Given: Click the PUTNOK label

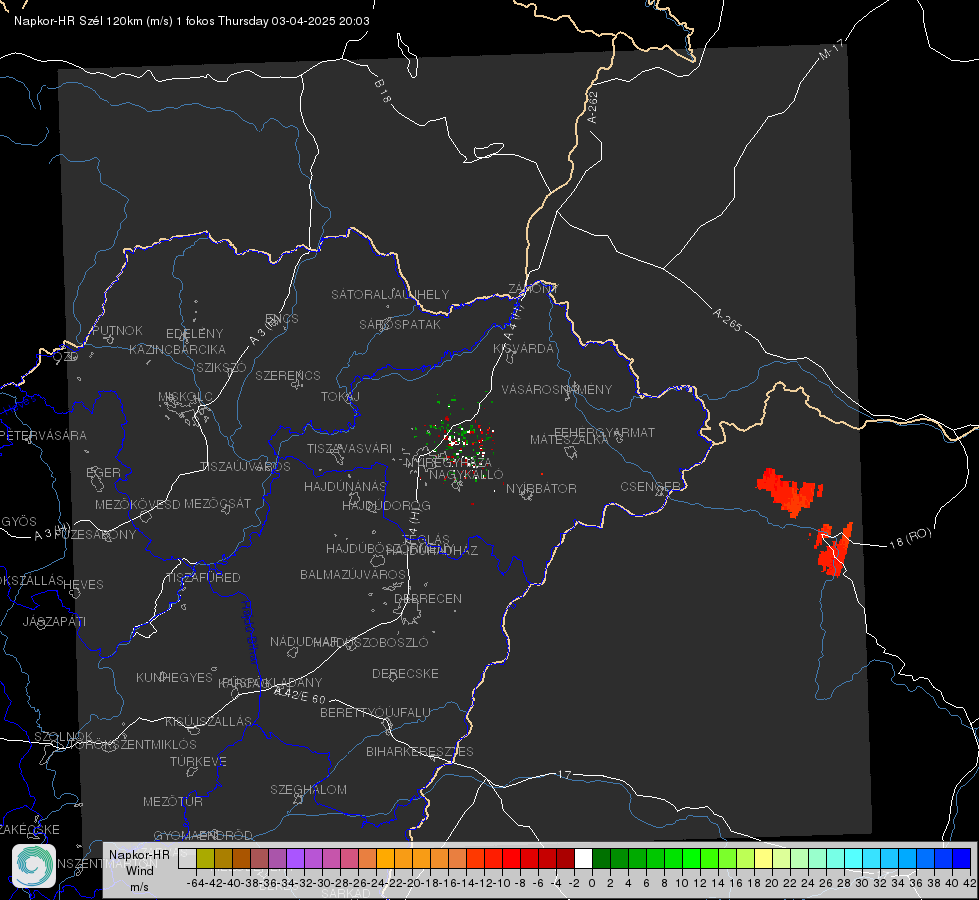Looking at the screenshot, I should [x=117, y=330].
